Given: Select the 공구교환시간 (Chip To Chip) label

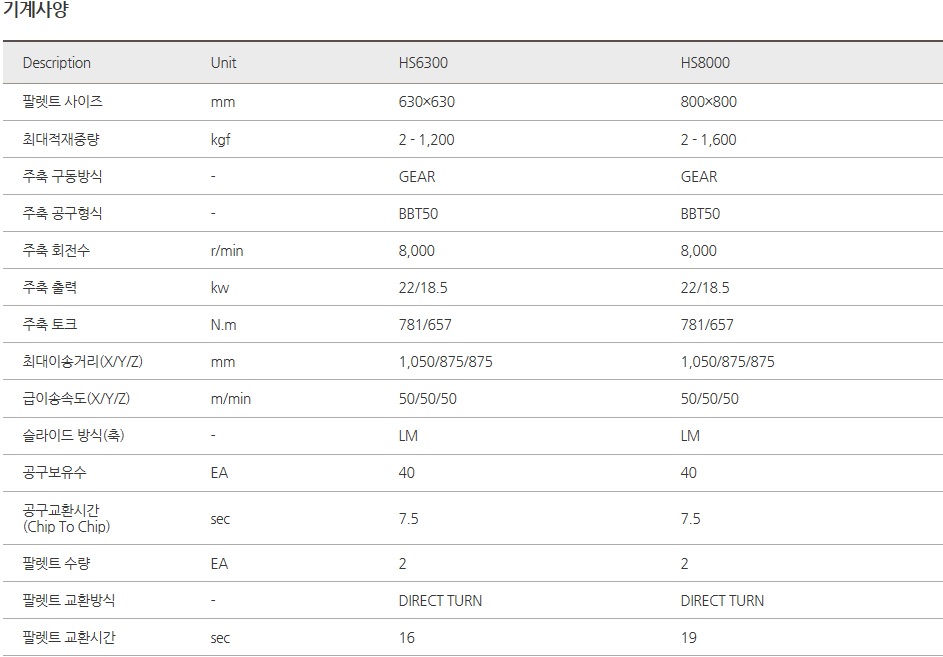Looking at the screenshot, I should [67, 518].
